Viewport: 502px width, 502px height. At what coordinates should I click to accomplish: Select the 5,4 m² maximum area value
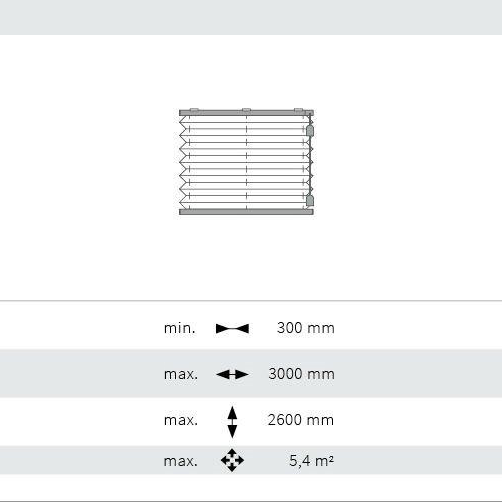point(311,461)
